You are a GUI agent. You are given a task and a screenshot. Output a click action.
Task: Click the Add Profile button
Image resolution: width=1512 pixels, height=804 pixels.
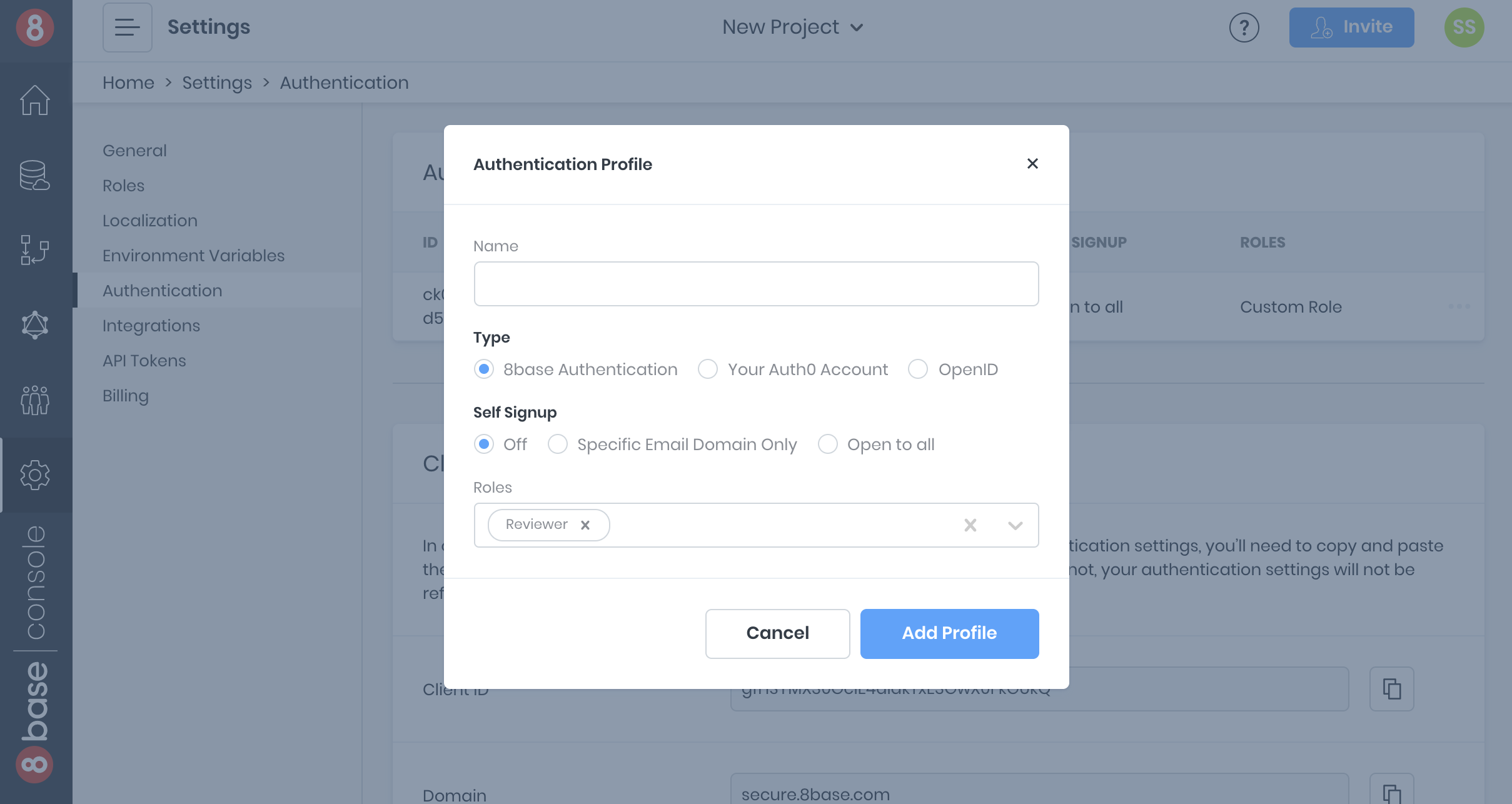pos(949,633)
